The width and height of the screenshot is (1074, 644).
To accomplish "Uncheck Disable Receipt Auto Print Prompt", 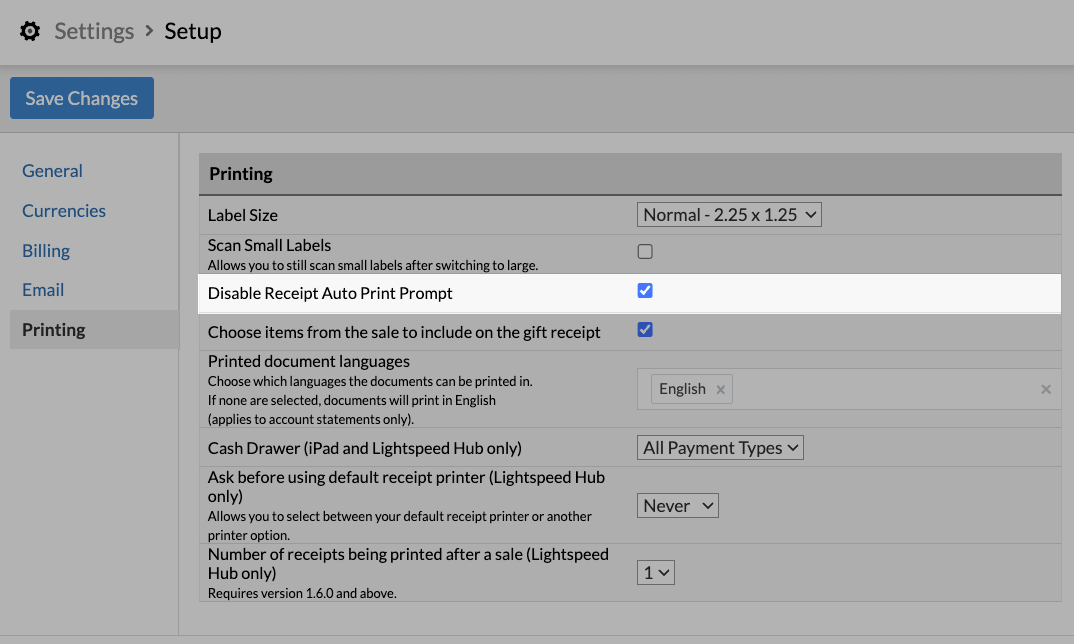I will (x=645, y=290).
